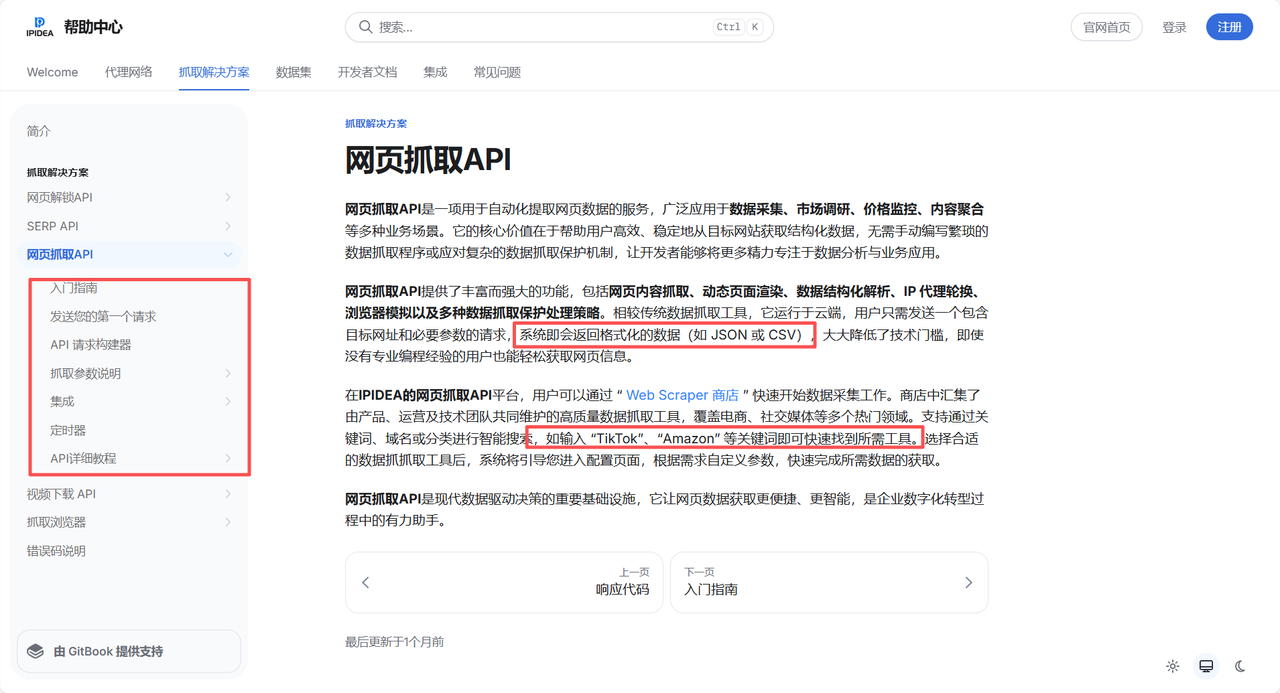Image resolution: width=1280 pixels, height=693 pixels.
Task: Click the Ctrl K shortcut badge
Action: pyautogui.click(x=738, y=27)
